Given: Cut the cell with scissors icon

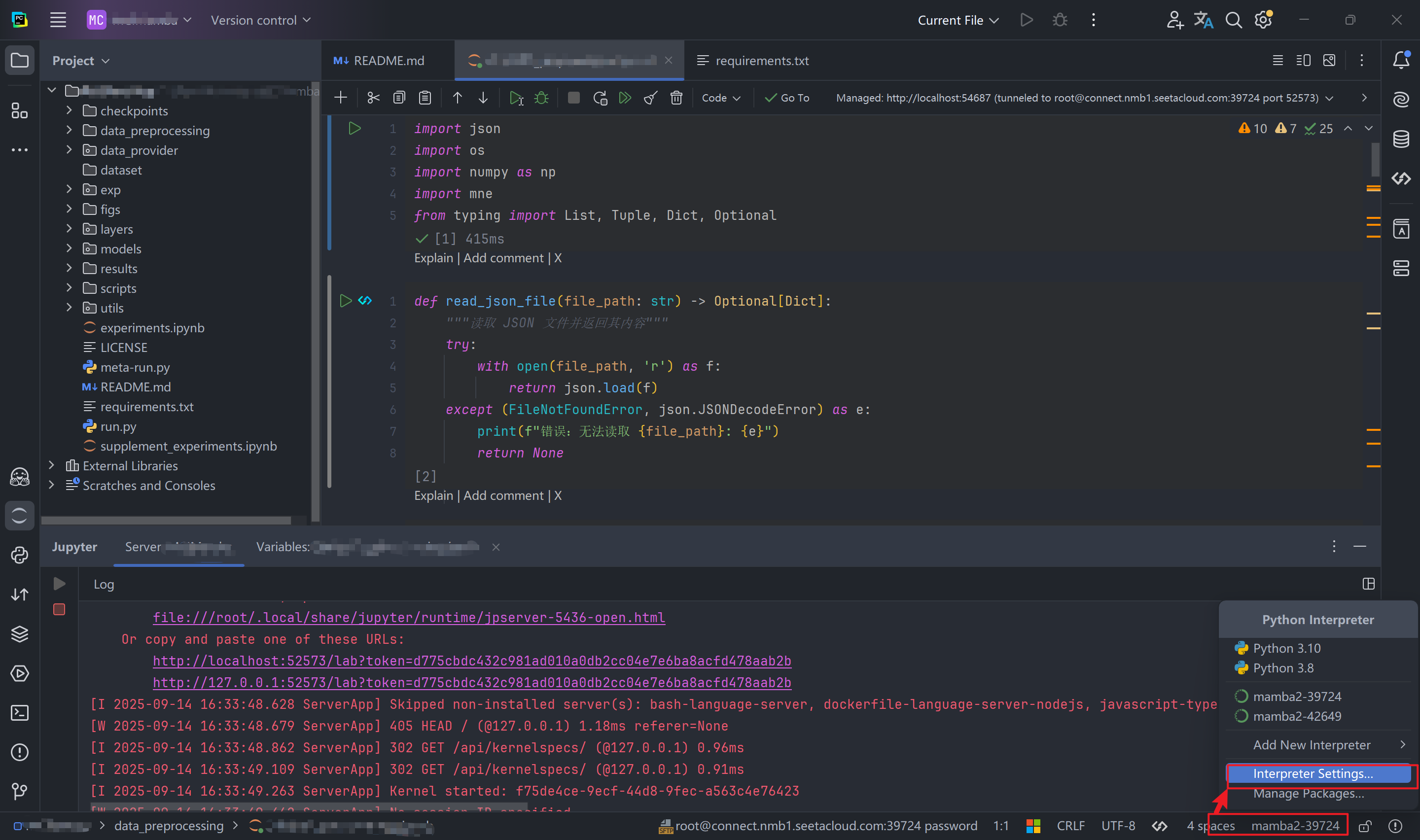Looking at the screenshot, I should (x=373, y=98).
